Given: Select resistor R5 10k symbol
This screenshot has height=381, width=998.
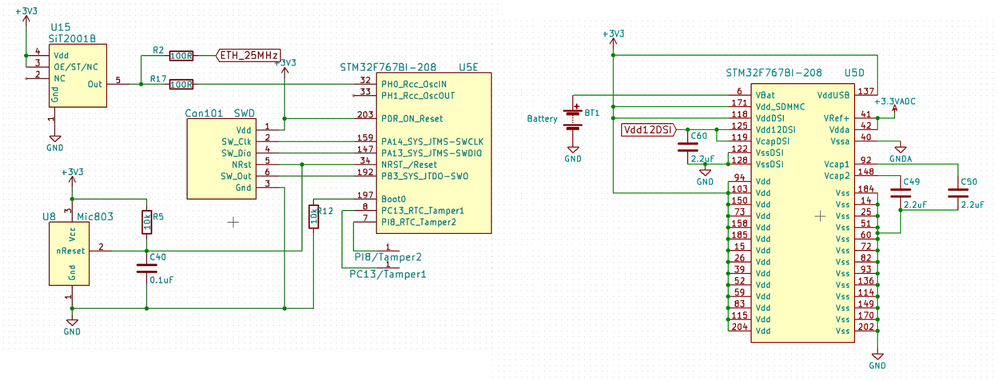Looking at the screenshot, I should tap(146, 223).
